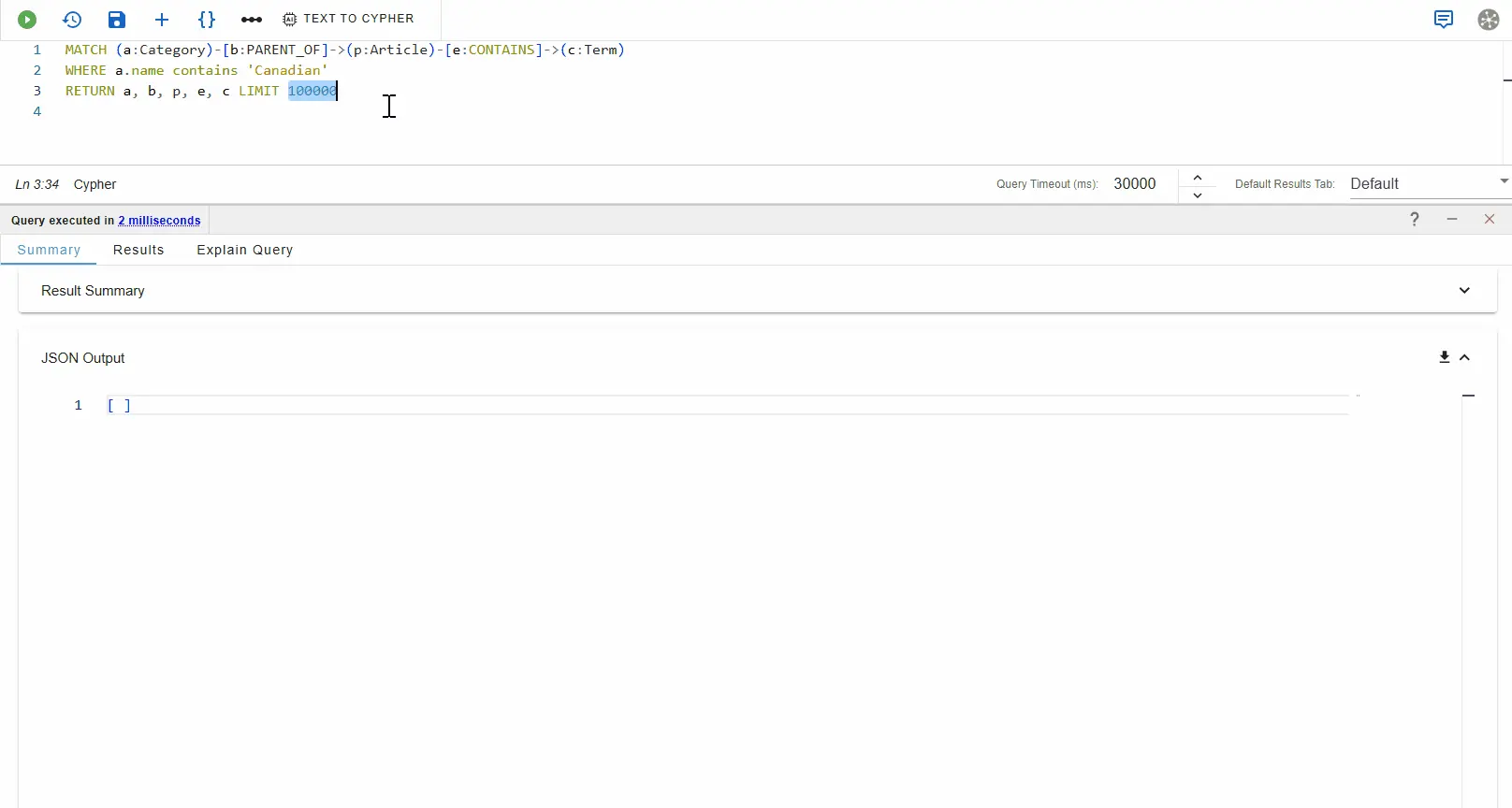The image size is (1512, 808).
Task: Run the query with the green play button
Action: click(x=27, y=20)
